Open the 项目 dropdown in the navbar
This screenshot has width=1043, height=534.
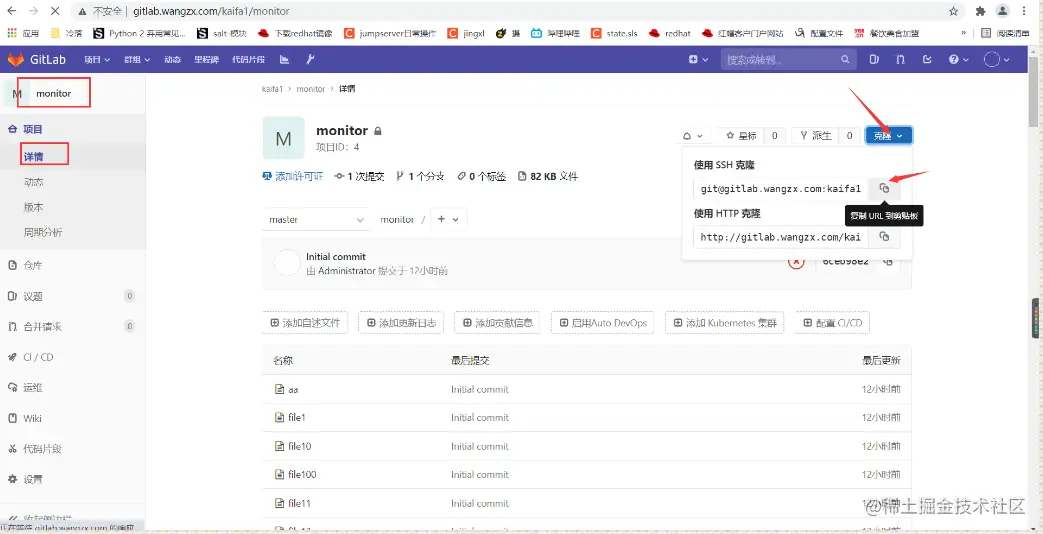[97, 59]
